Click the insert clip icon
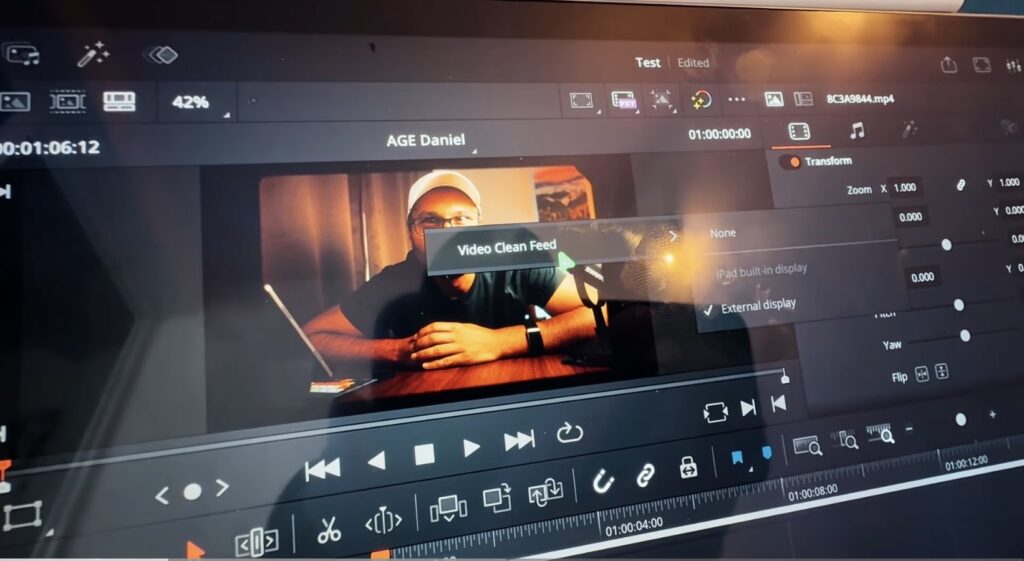Viewport: 1024px width, 561px height. pyautogui.click(x=449, y=508)
